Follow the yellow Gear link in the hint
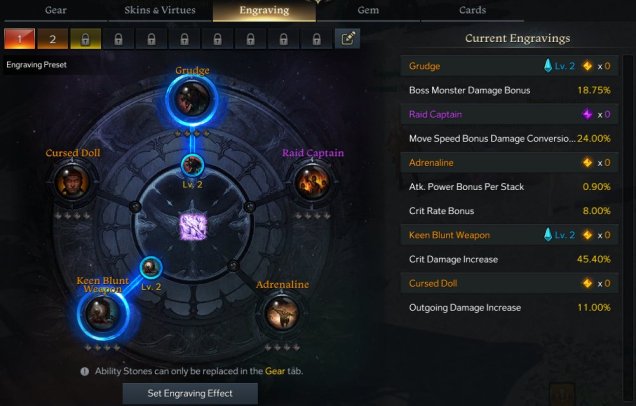Screen dimensions: 636x406 [x=275, y=371]
